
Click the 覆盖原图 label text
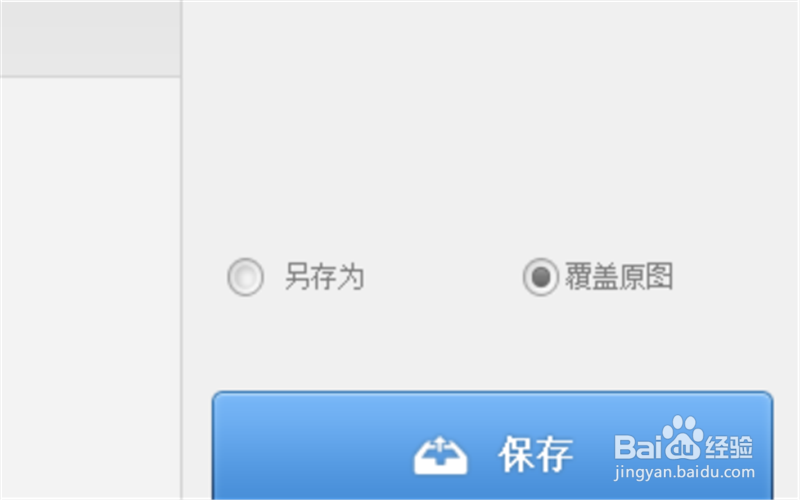(x=618, y=277)
